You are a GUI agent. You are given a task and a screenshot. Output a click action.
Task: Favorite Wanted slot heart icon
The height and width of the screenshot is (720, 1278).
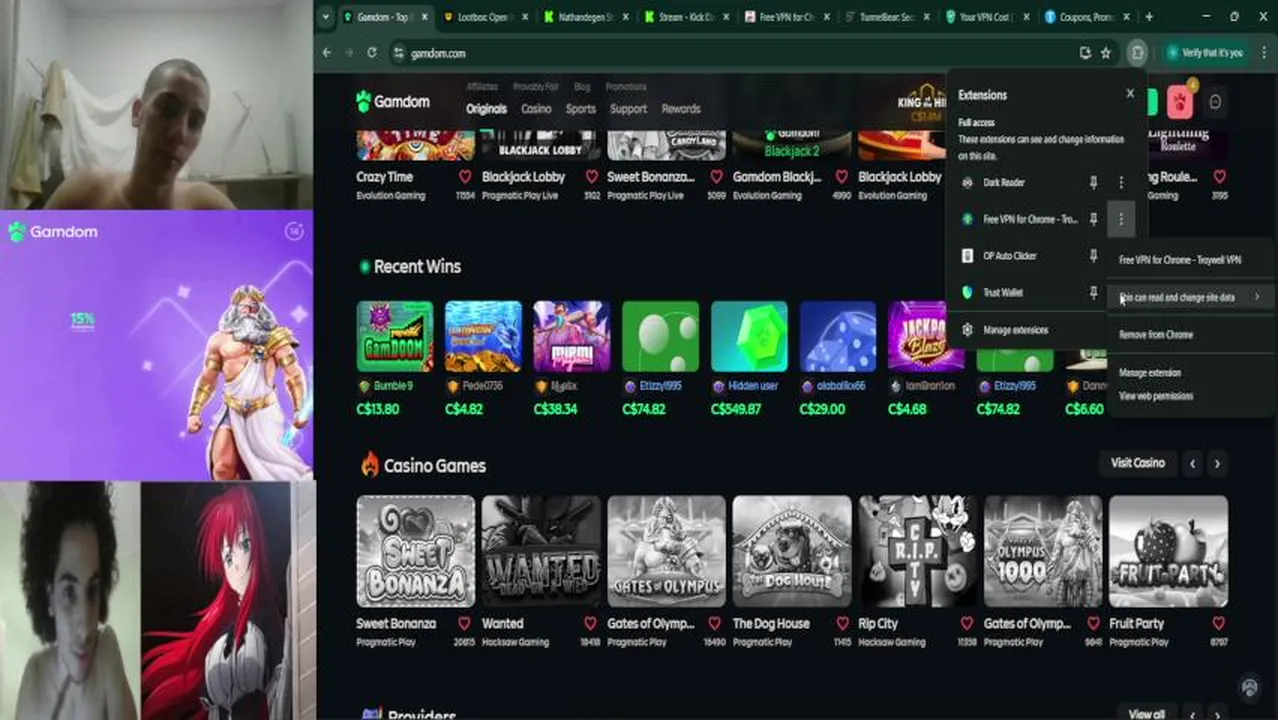coord(590,623)
